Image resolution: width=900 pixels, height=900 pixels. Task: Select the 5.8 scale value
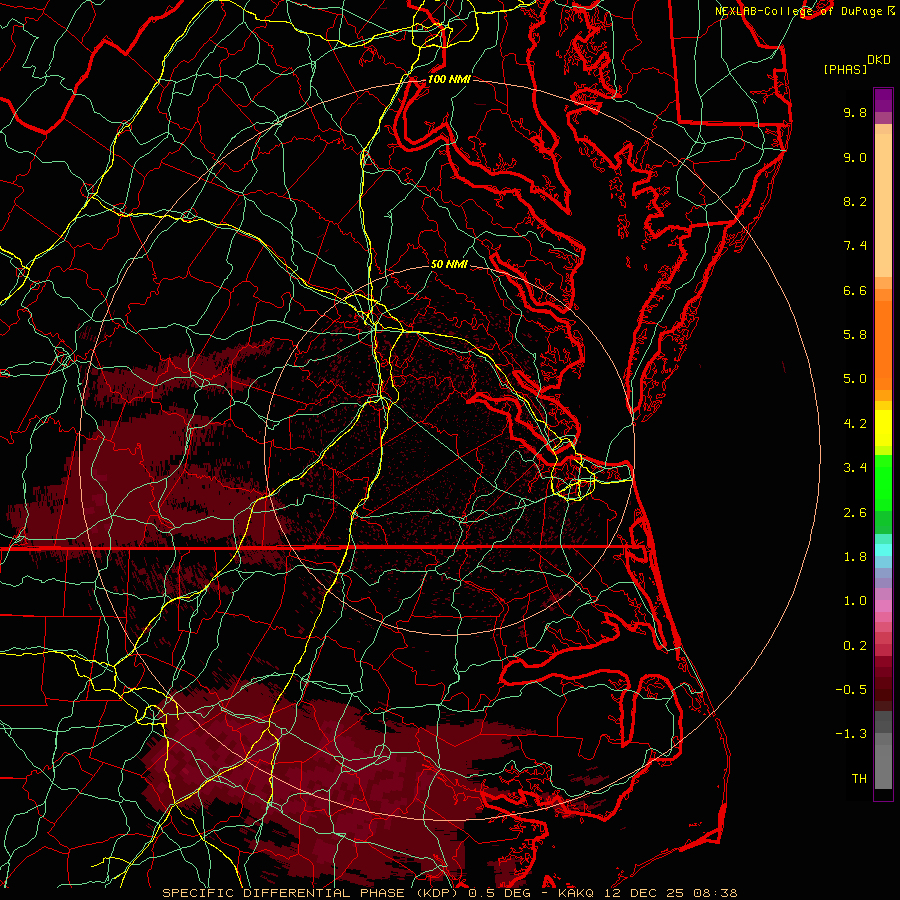[x=855, y=335]
